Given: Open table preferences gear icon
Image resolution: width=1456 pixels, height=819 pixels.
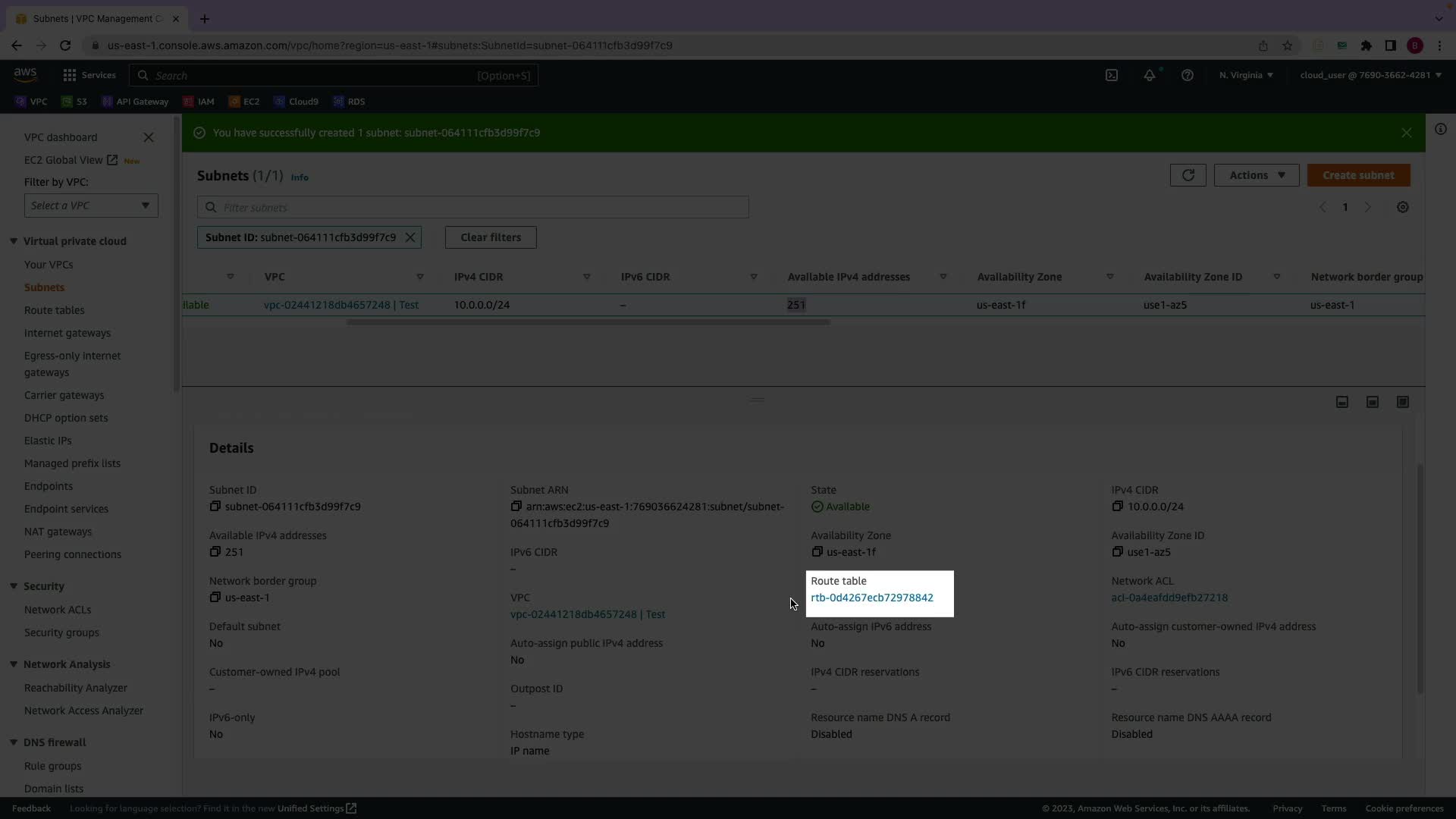Looking at the screenshot, I should tap(1402, 207).
